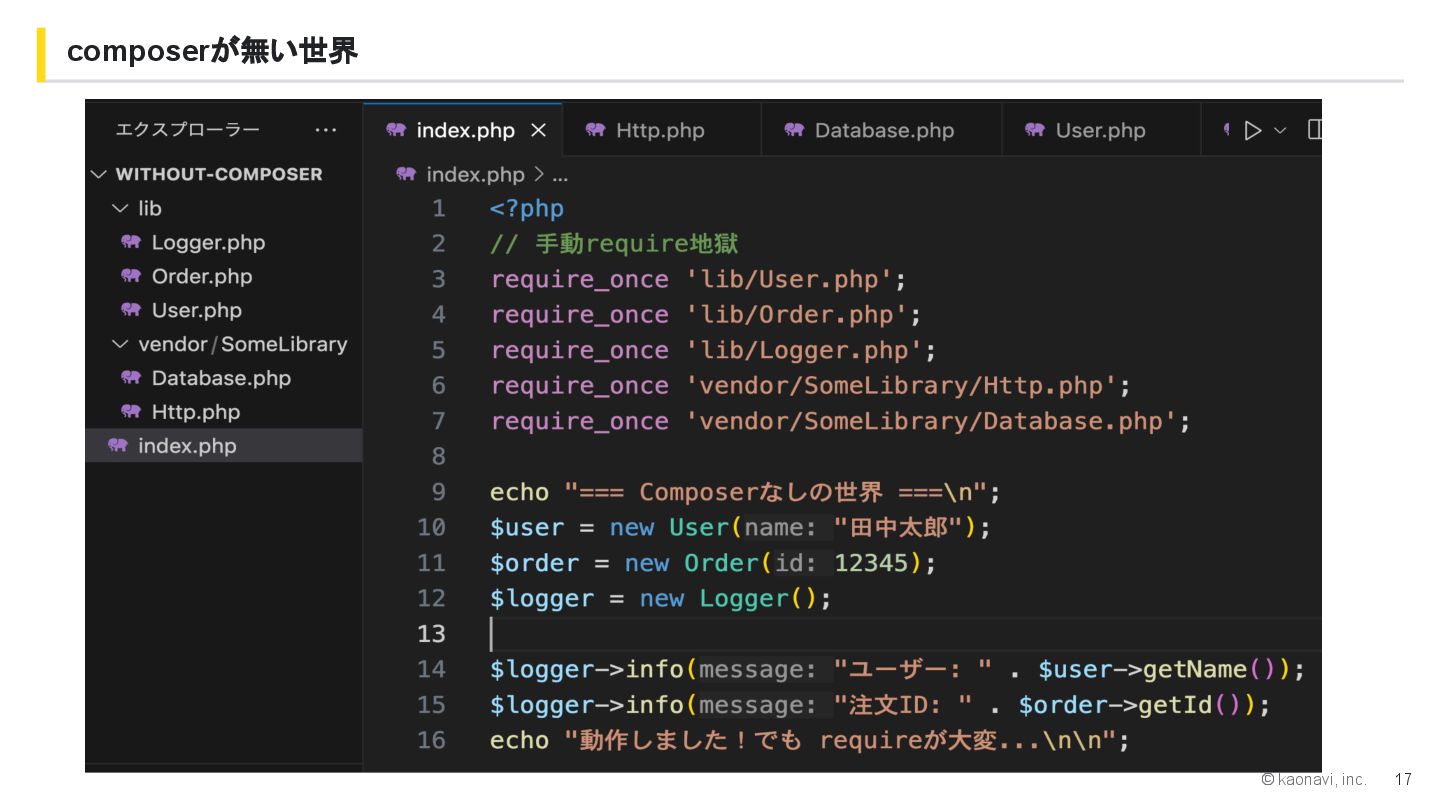
Task: Open Order.php in the explorer
Action: tap(202, 276)
